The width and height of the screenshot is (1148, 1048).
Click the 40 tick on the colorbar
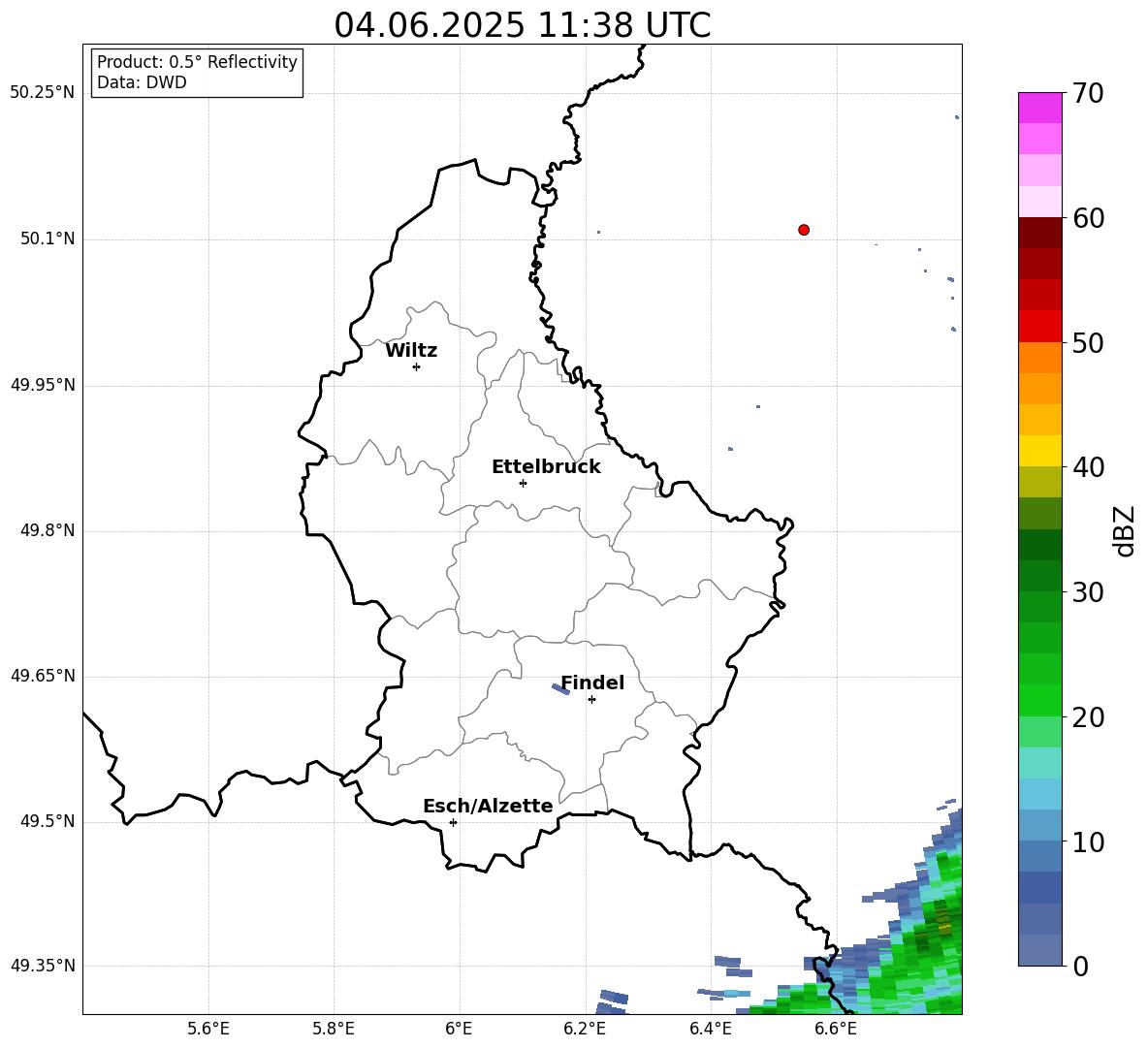tap(1089, 467)
